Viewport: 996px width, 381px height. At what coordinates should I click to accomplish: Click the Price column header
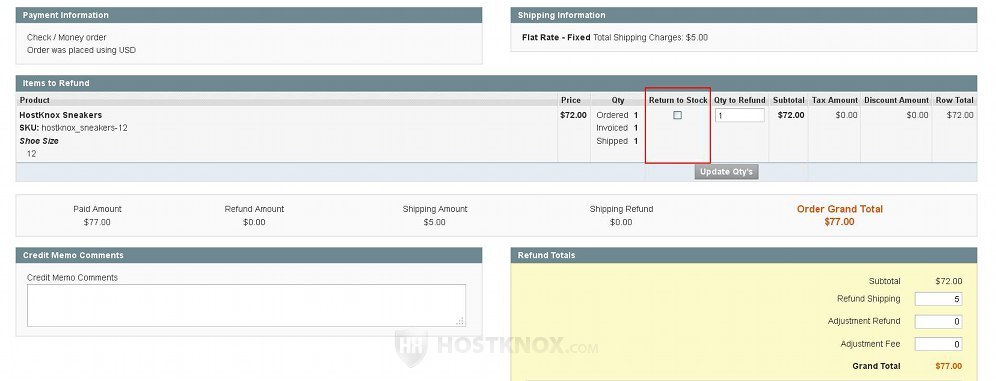[x=570, y=100]
